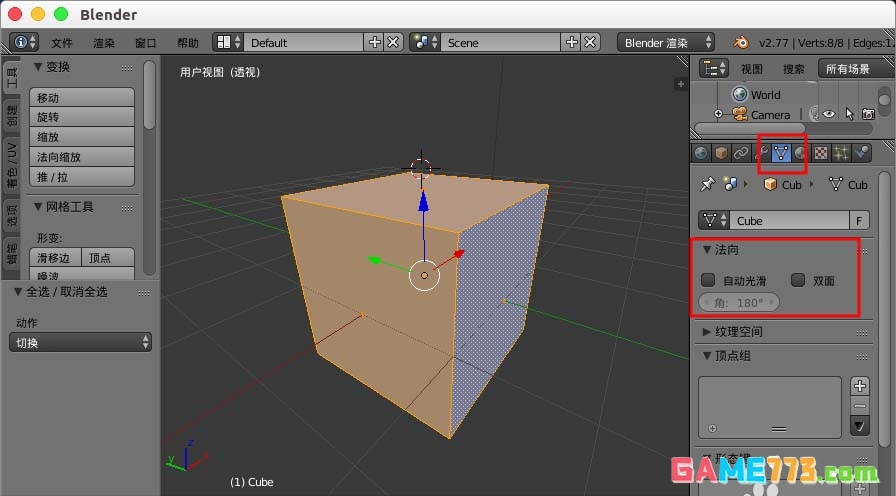Open the 帮助 menu
Viewport: 896px width, 496px height.
(187, 43)
